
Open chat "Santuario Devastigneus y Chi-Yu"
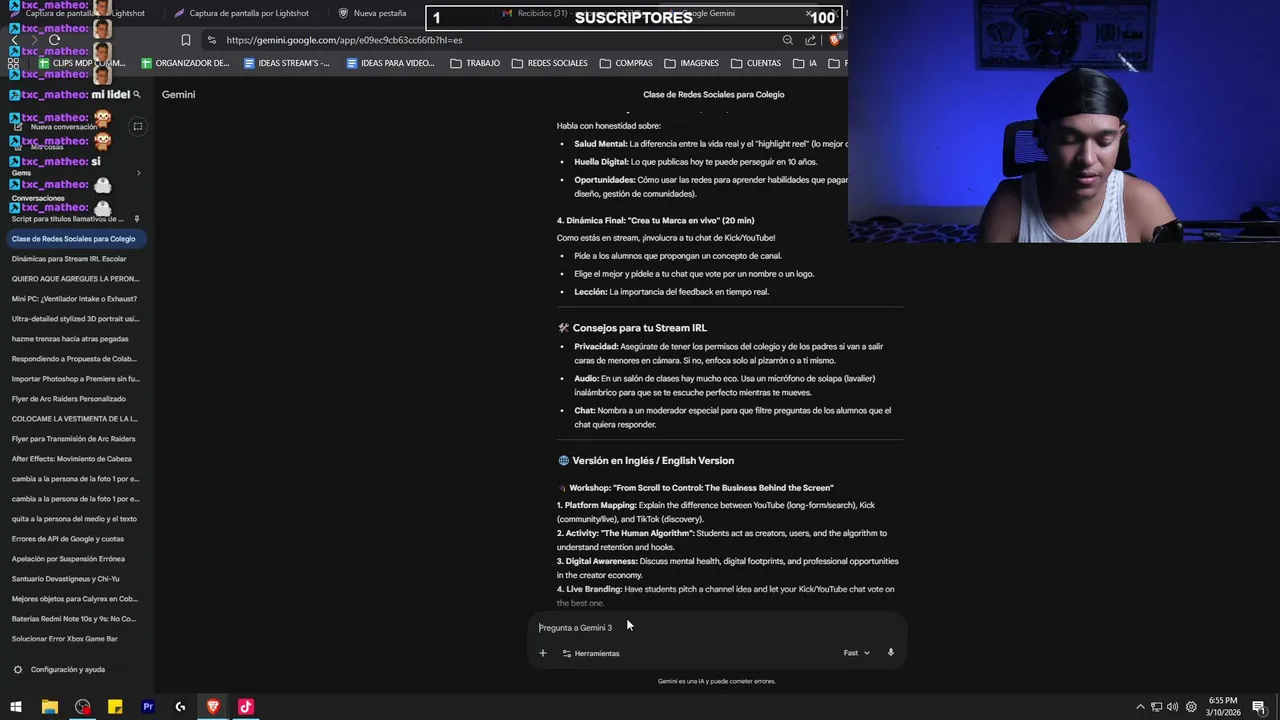(x=74, y=579)
